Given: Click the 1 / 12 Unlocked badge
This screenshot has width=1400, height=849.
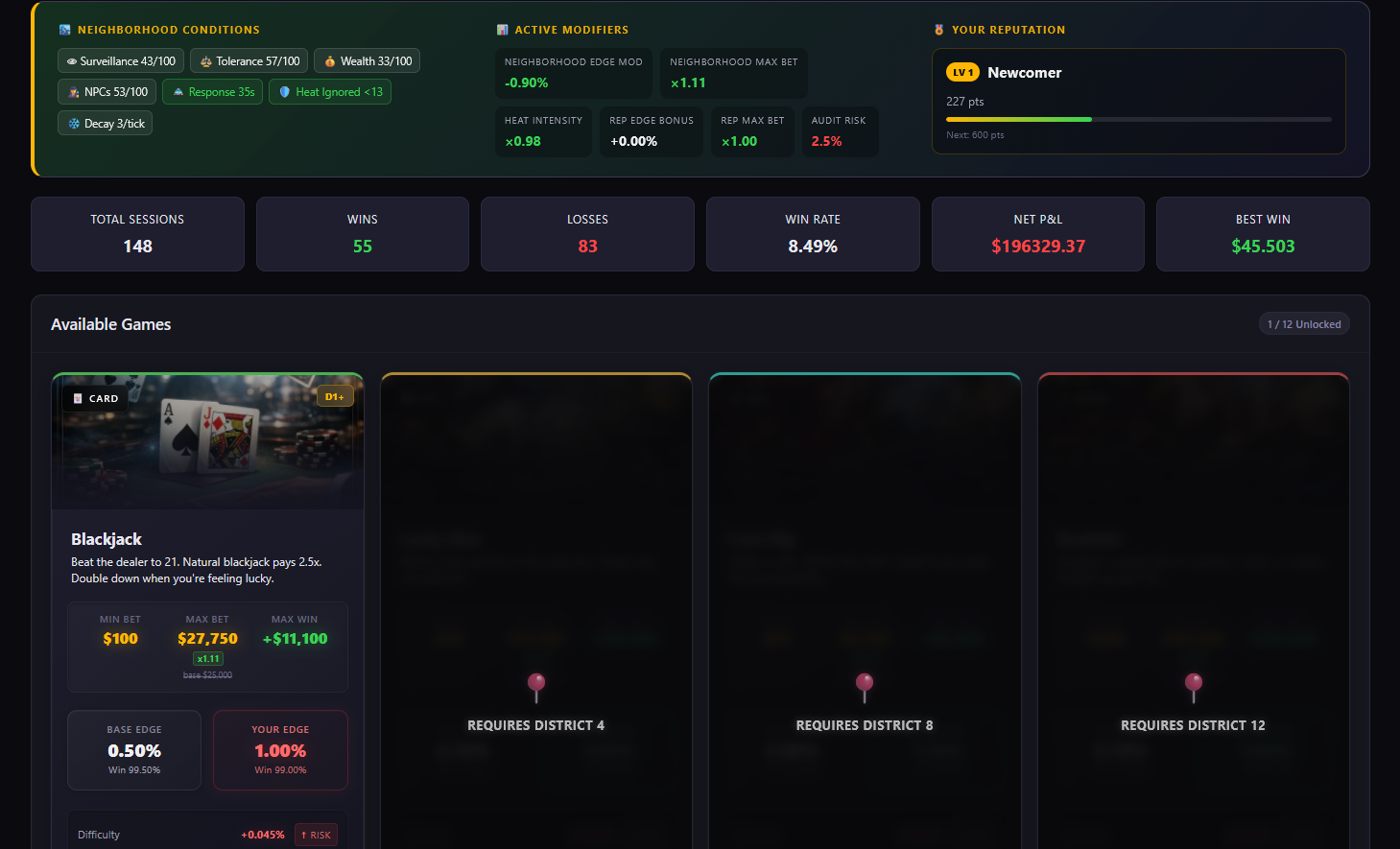Looking at the screenshot, I should [x=1303, y=324].
